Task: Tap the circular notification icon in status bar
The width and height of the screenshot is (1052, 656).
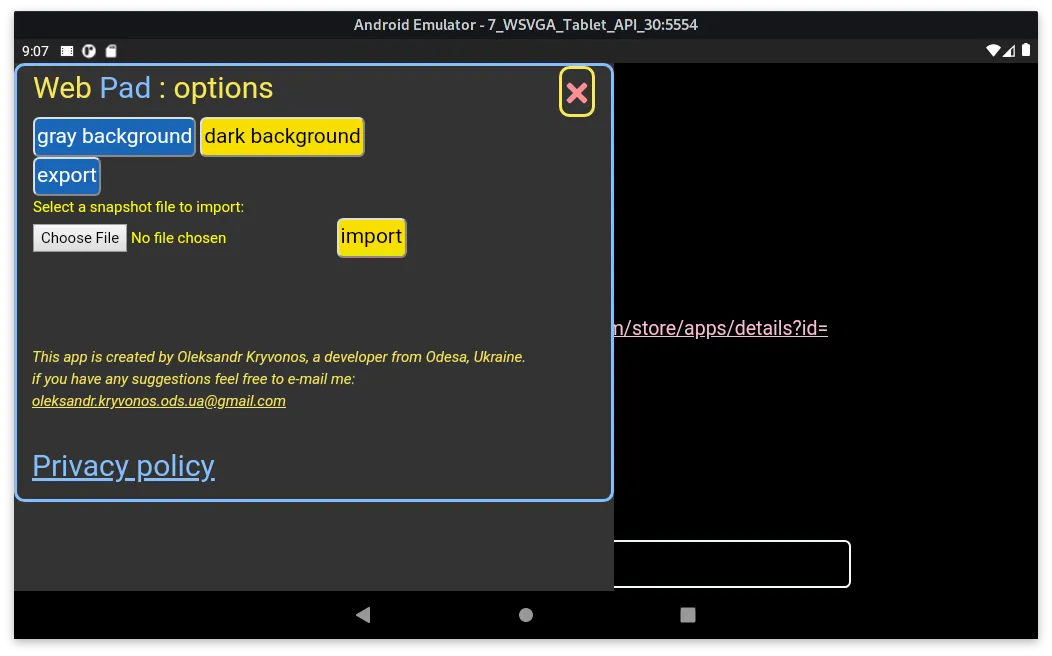Action: [x=89, y=51]
